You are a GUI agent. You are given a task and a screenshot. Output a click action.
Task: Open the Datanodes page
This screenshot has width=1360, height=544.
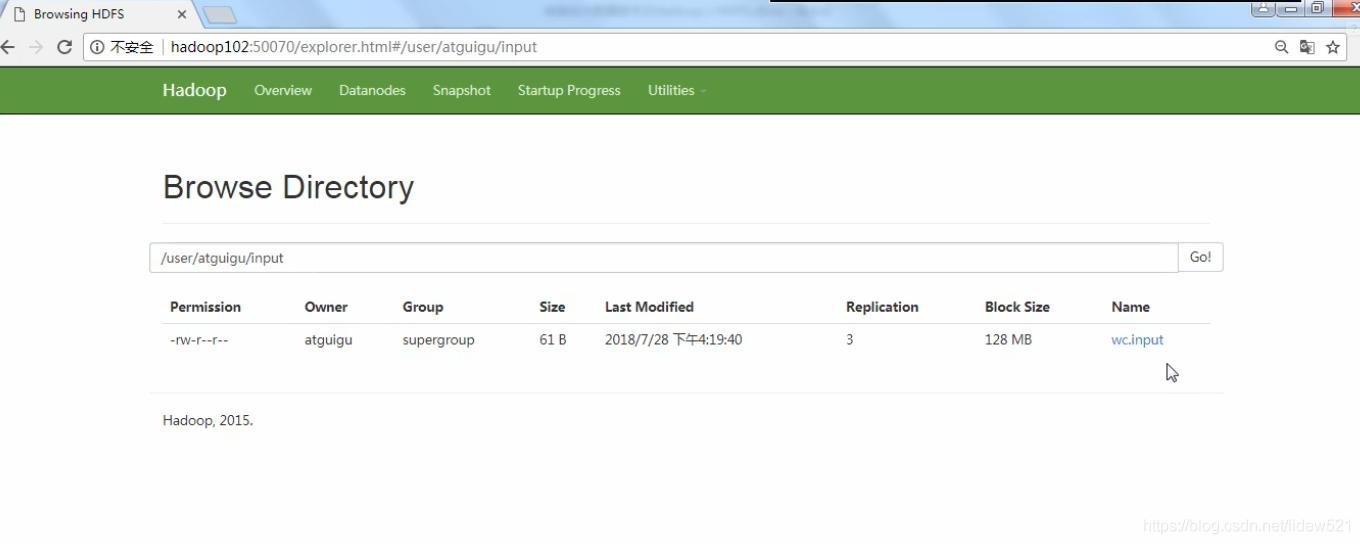tap(372, 90)
